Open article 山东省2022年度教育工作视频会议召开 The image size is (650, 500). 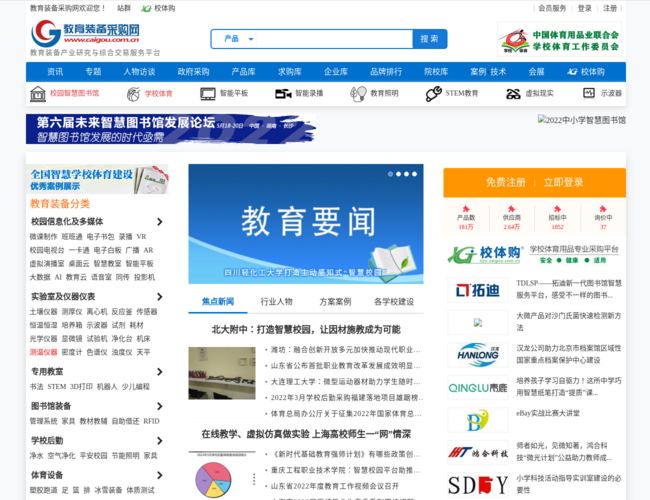[335, 486]
